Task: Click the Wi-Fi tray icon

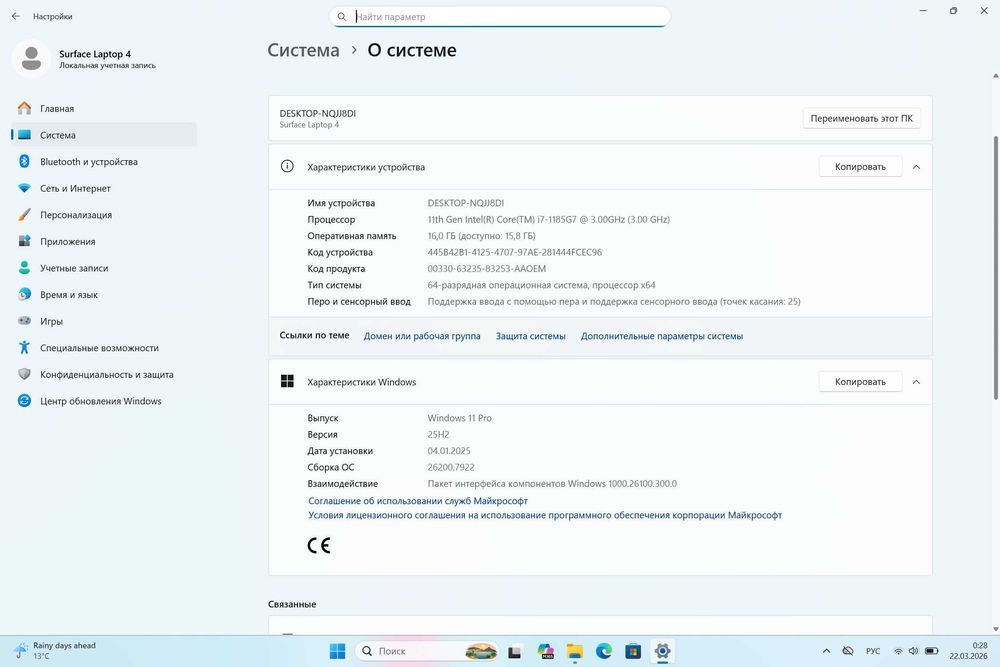Action: point(898,651)
